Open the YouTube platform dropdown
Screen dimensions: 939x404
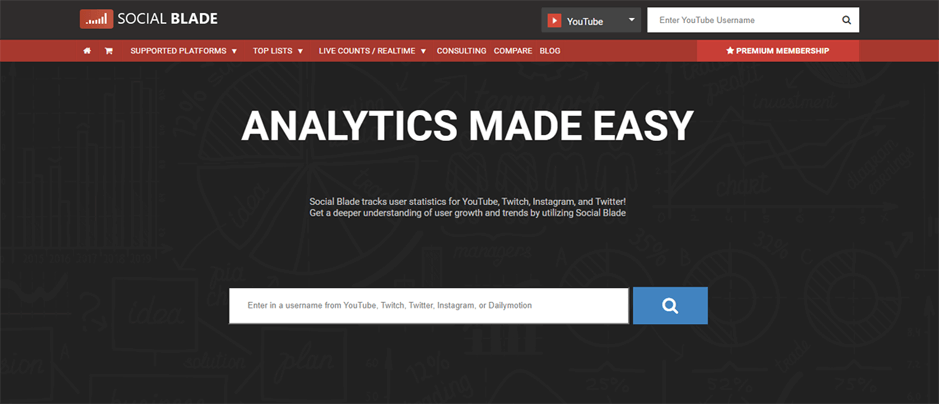tap(591, 20)
